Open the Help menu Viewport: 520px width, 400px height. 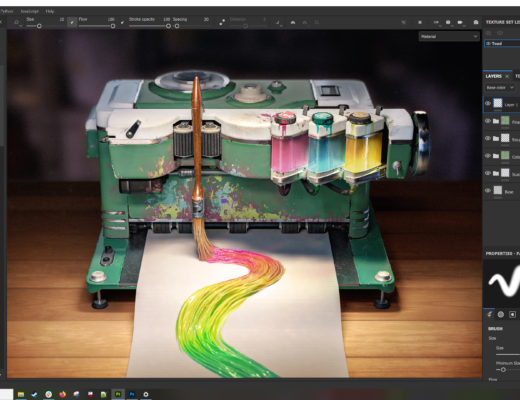coord(50,11)
